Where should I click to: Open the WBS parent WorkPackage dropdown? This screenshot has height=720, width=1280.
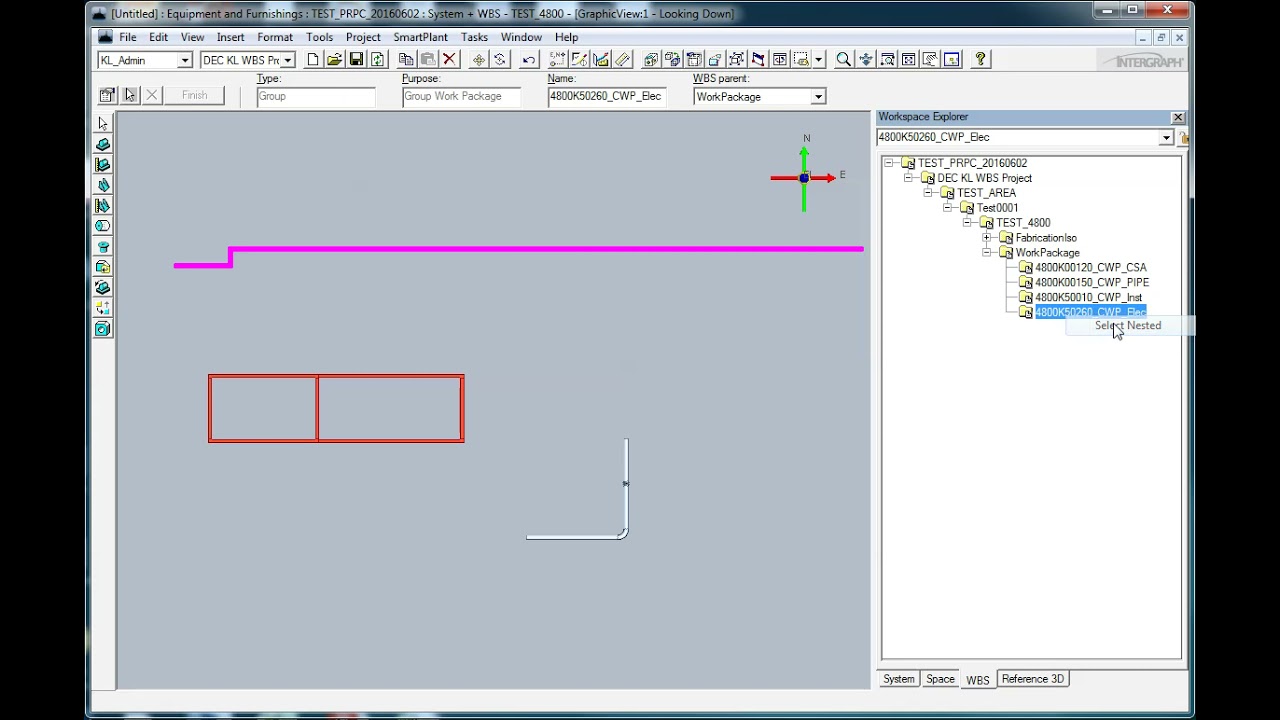click(x=818, y=97)
